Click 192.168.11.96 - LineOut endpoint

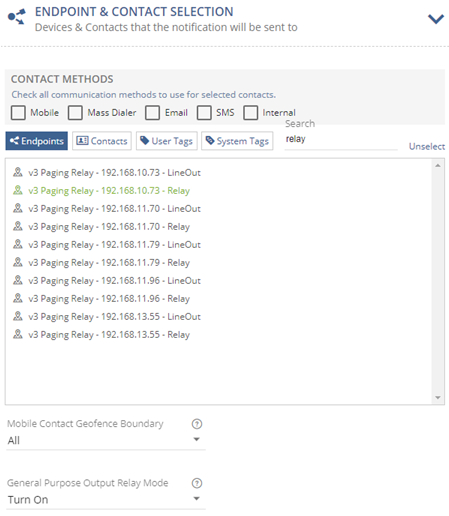pos(114,281)
